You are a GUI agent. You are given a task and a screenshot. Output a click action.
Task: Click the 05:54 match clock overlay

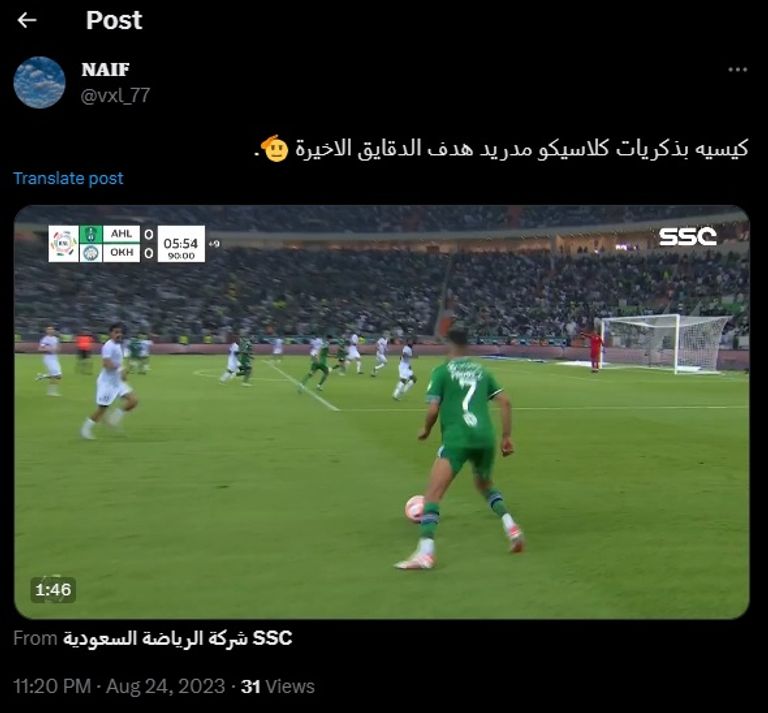181,243
